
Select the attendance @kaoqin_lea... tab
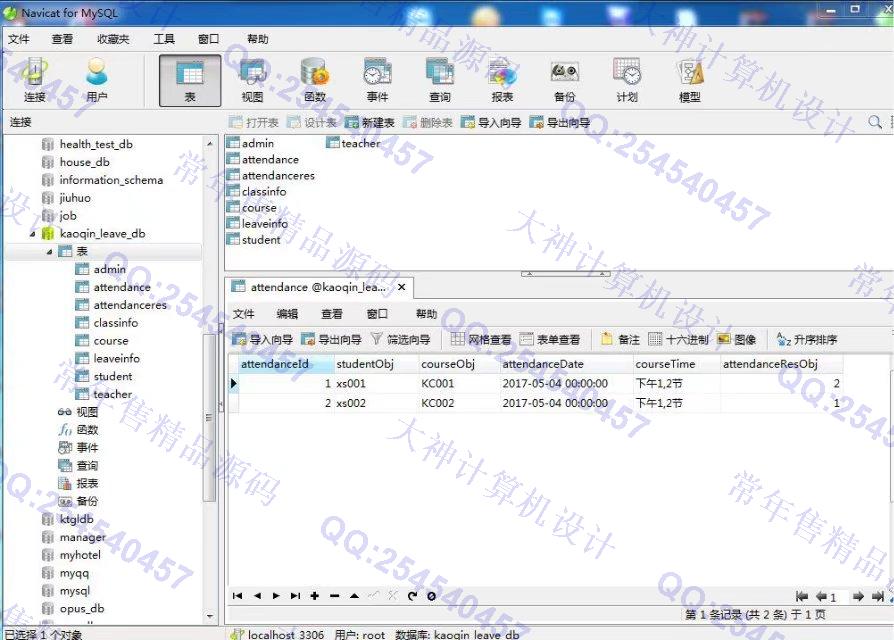tap(318, 287)
